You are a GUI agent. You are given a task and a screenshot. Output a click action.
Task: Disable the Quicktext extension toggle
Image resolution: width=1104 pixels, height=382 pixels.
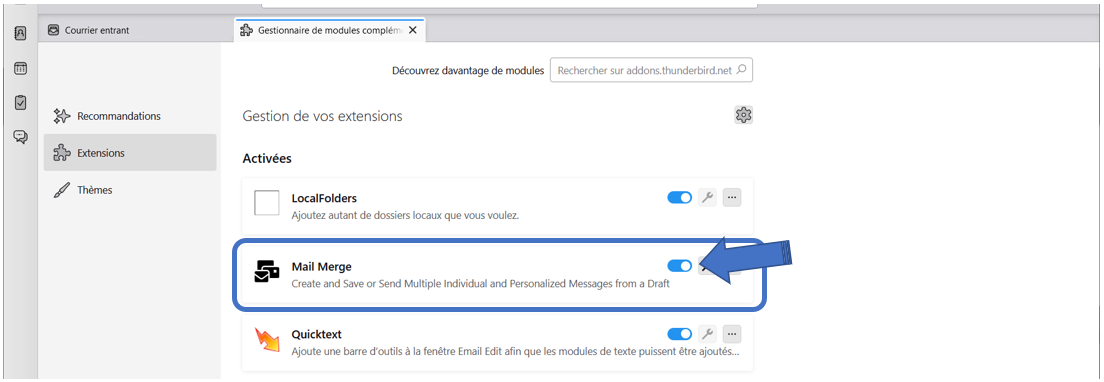[679, 333]
